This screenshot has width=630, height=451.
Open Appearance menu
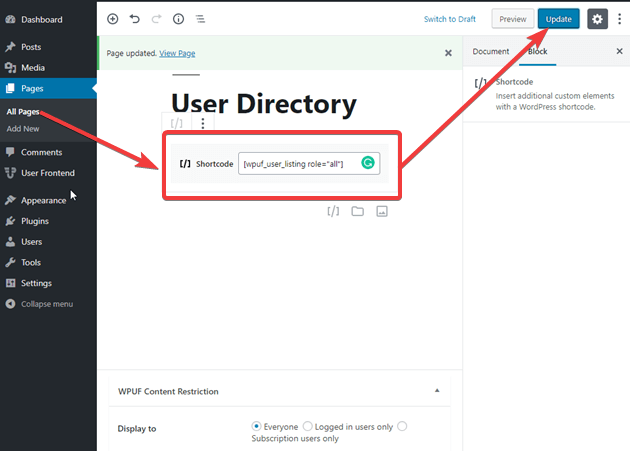coord(43,200)
